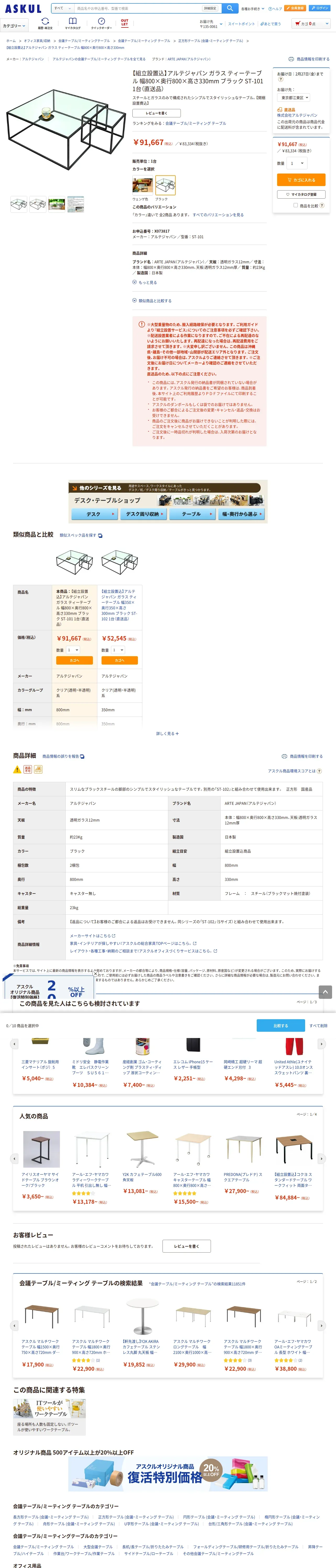Click マイカタログ登録 button
Viewport: 336px width, 1568px height.
click(x=301, y=195)
